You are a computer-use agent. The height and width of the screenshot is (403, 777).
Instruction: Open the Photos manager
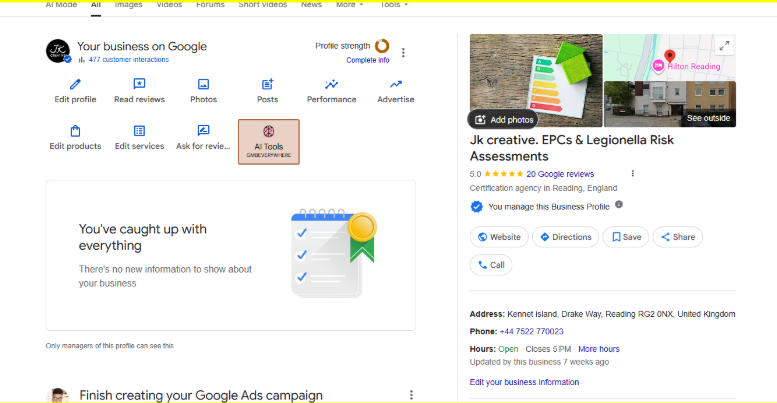tap(203, 91)
